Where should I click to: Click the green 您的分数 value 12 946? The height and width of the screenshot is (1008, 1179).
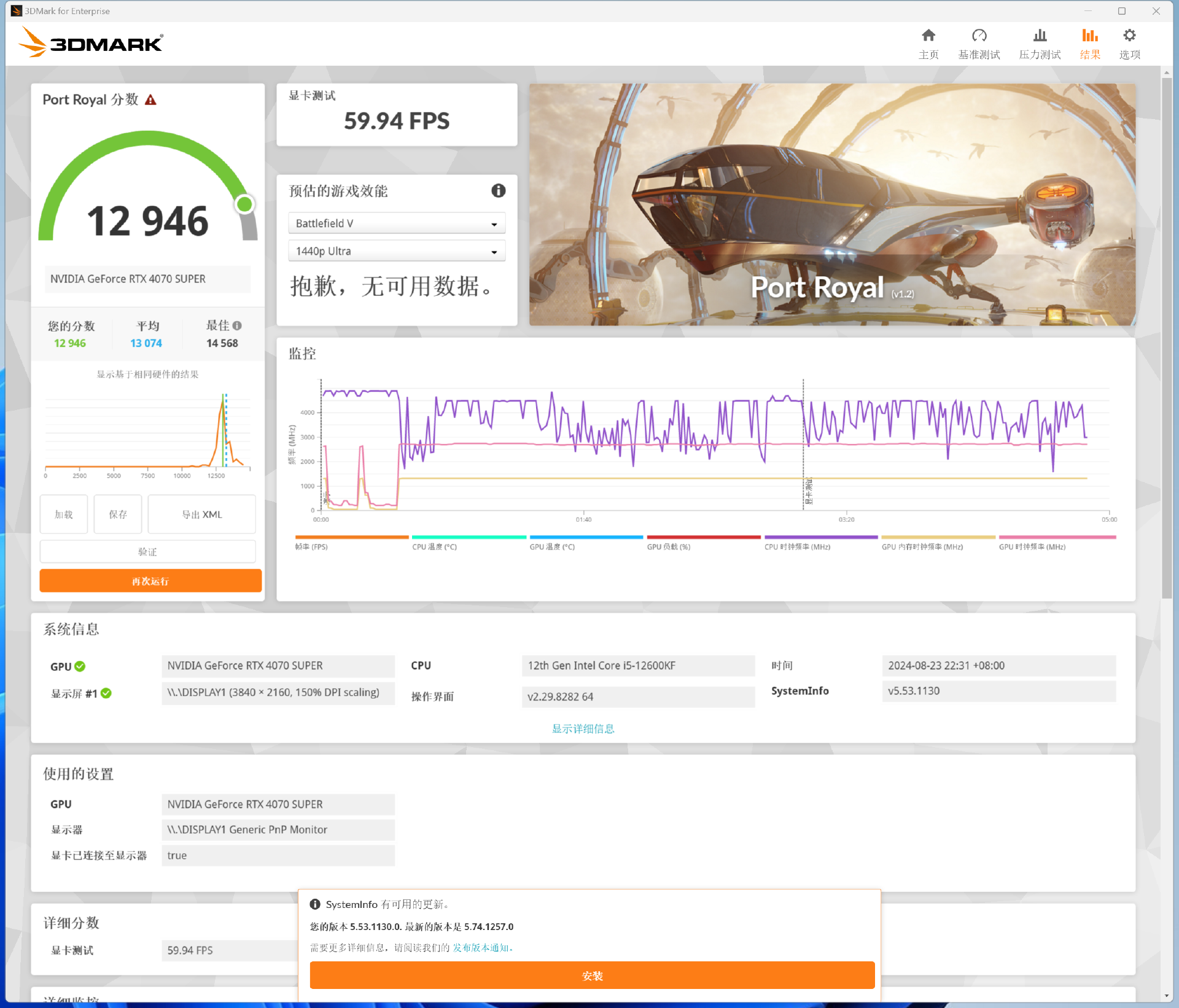pyautogui.click(x=70, y=343)
